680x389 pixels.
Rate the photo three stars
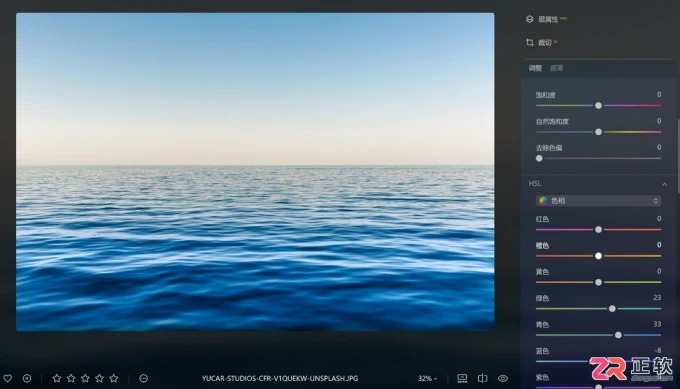[x=85, y=378]
